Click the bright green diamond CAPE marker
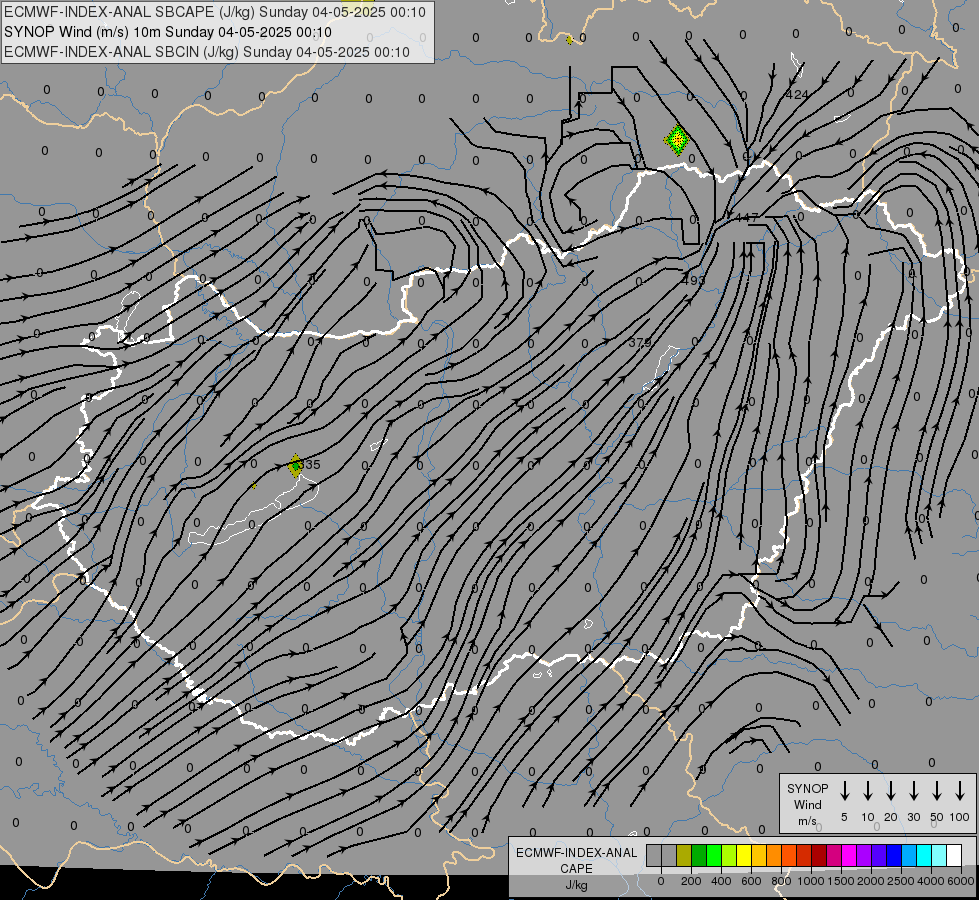This screenshot has width=979, height=900. point(677,140)
